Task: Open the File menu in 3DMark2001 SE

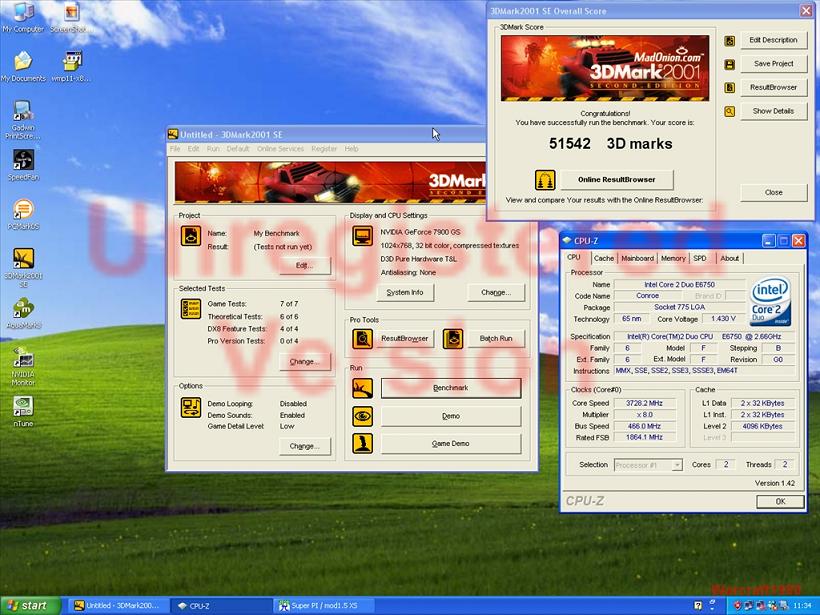Action: pos(175,149)
